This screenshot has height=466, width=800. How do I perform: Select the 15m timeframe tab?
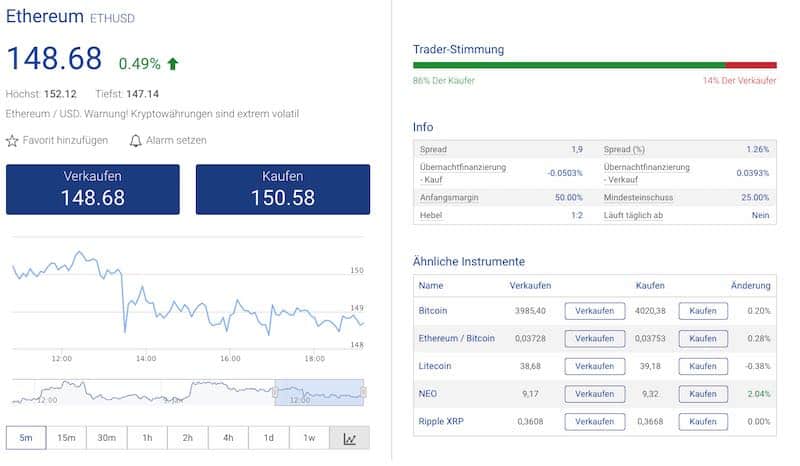(x=66, y=438)
